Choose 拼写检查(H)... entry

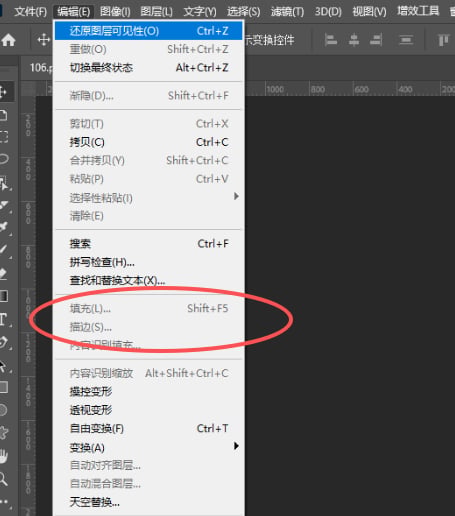click(x=149, y=262)
